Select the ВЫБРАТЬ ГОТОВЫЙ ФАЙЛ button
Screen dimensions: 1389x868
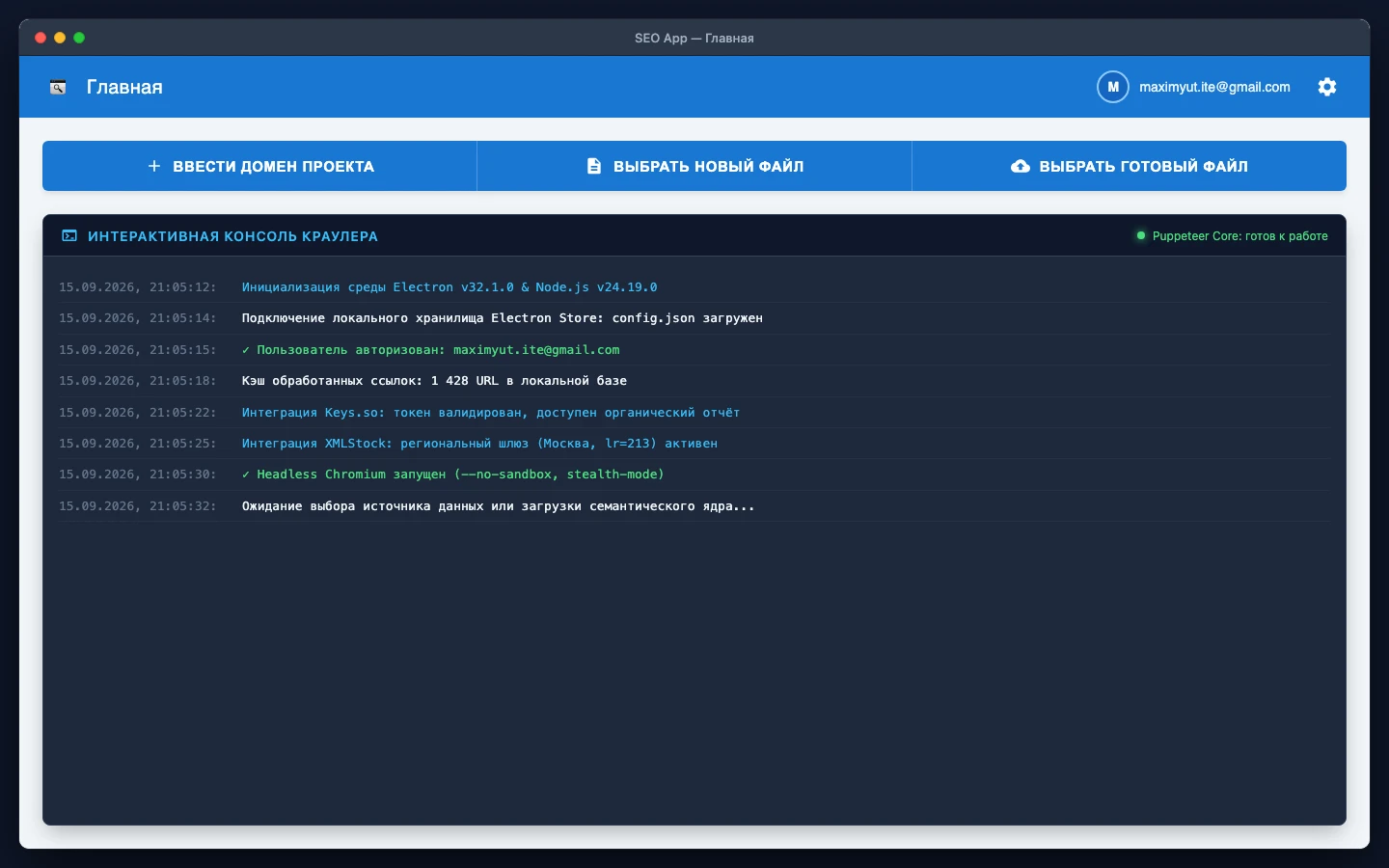pyautogui.click(x=1130, y=166)
